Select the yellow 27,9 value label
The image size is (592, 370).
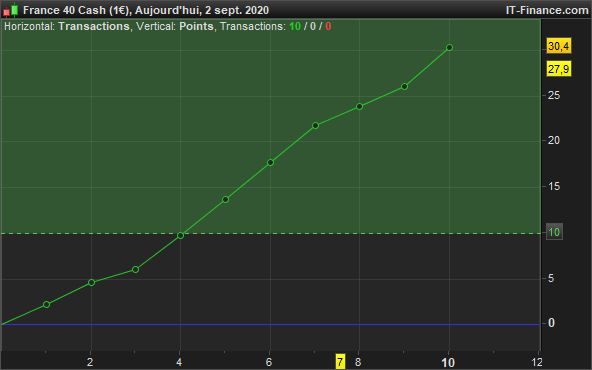pyautogui.click(x=559, y=69)
